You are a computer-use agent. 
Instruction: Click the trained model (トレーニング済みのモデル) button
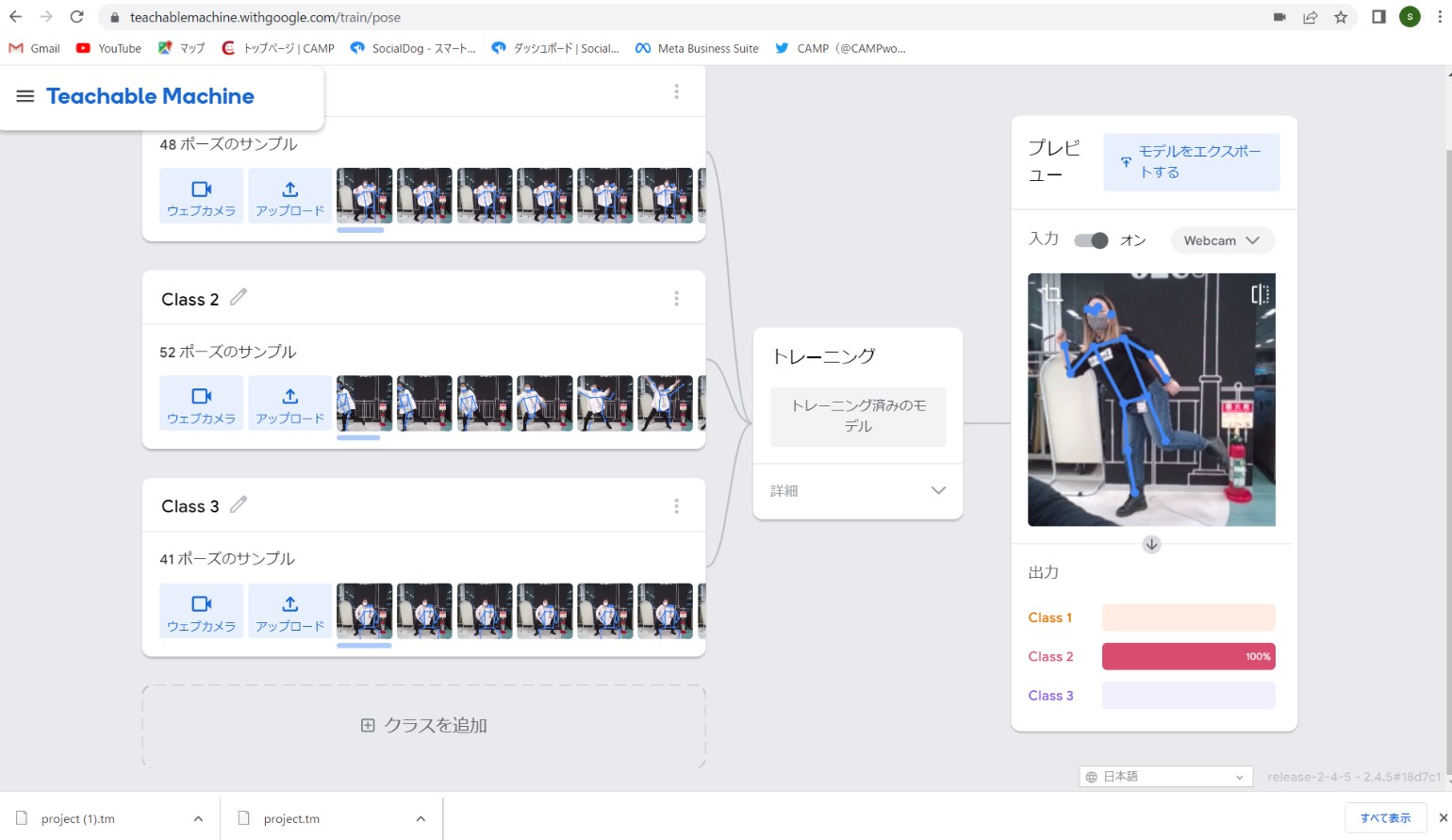point(858,416)
